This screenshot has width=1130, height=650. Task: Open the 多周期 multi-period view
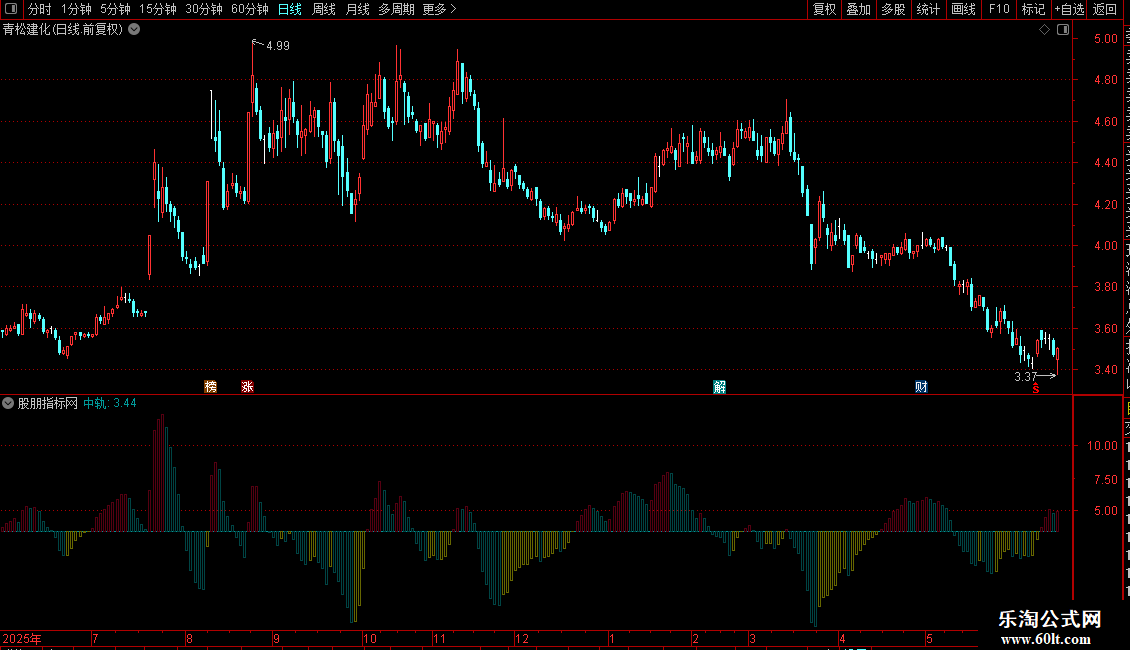click(x=396, y=9)
